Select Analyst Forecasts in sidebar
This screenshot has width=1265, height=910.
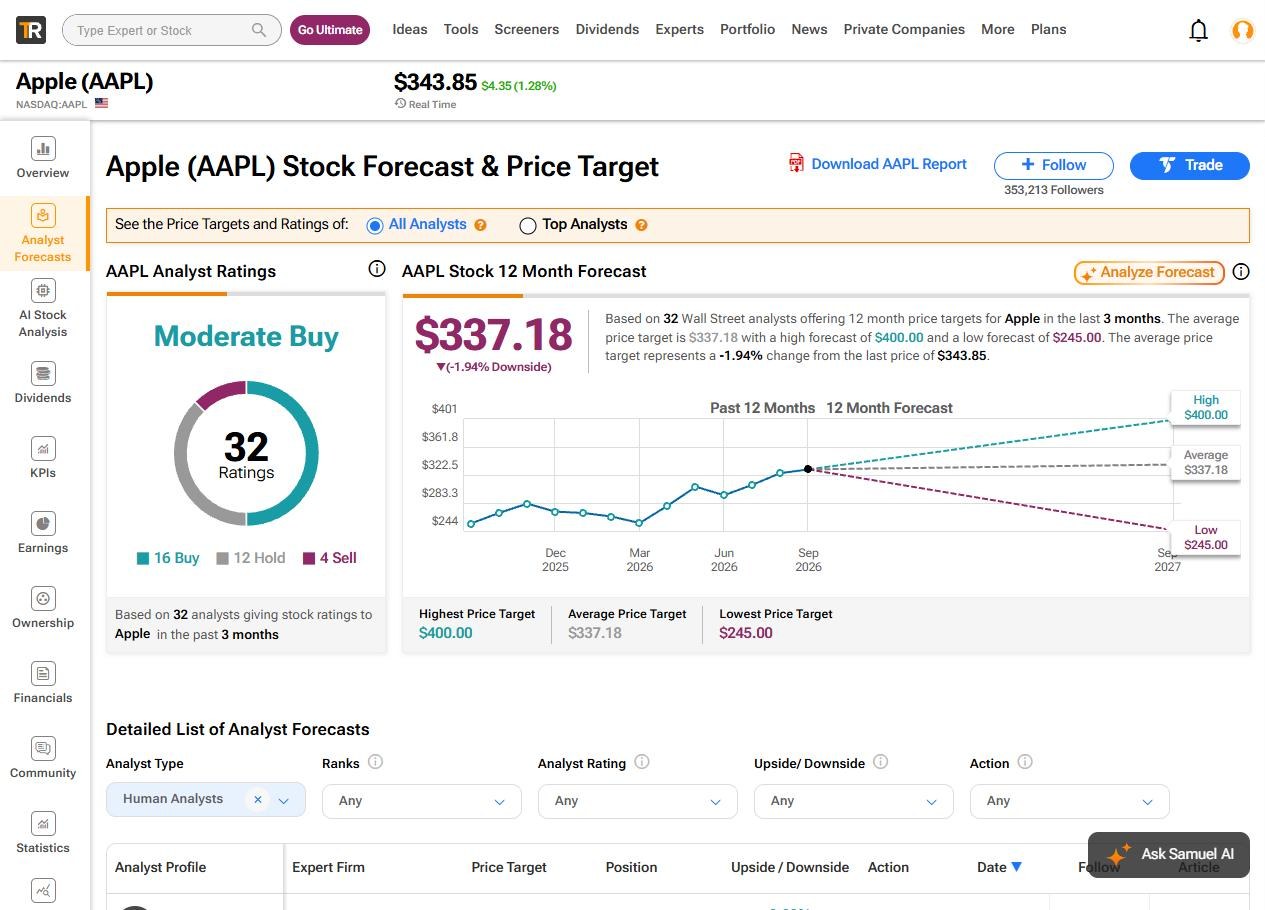click(x=43, y=233)
